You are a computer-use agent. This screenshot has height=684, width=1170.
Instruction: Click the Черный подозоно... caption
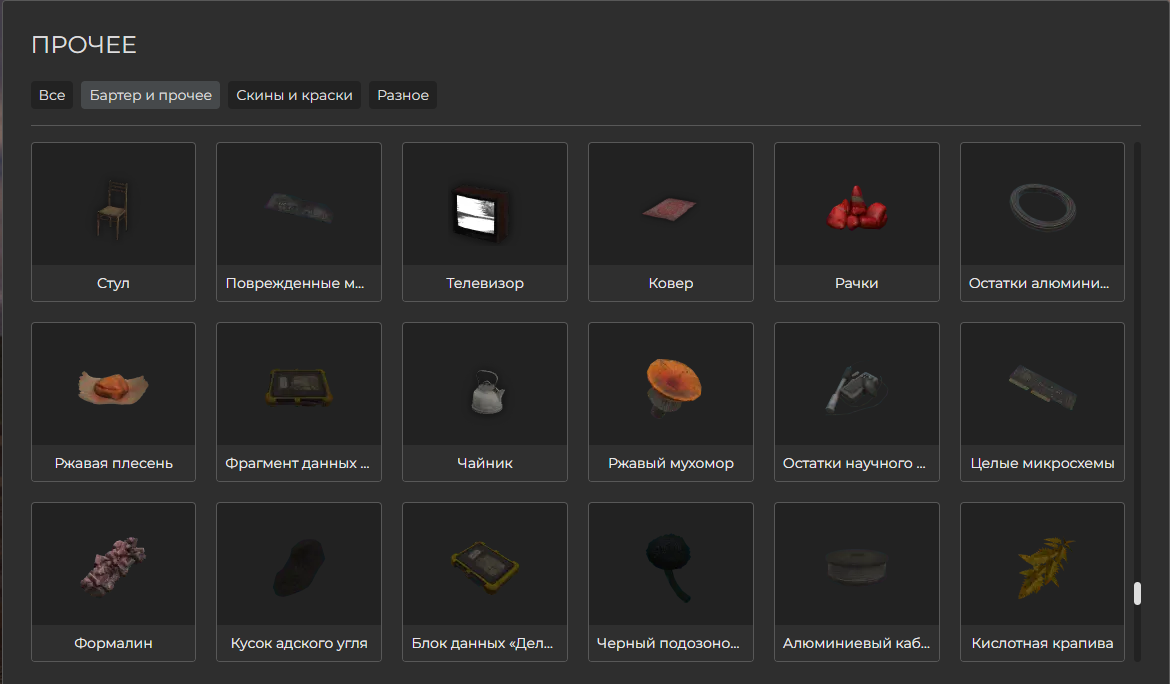click(x=668, y=643)
